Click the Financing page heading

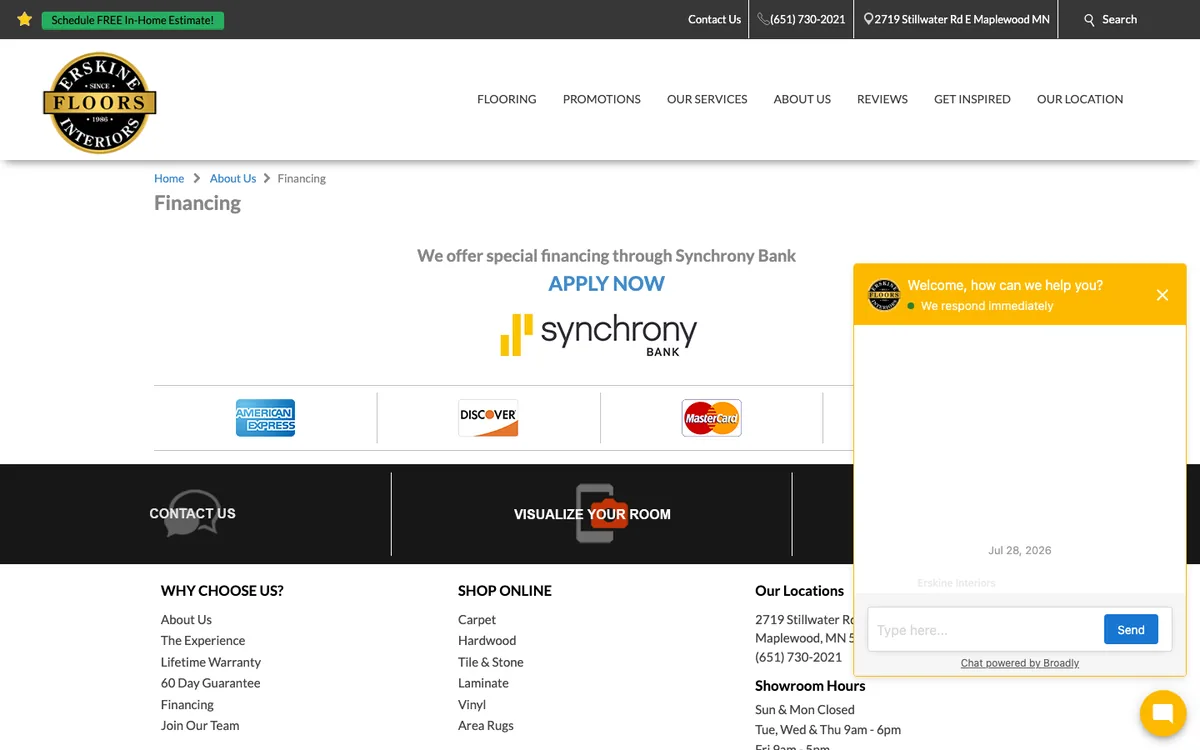pyautogui.click(x=197, y=203)
